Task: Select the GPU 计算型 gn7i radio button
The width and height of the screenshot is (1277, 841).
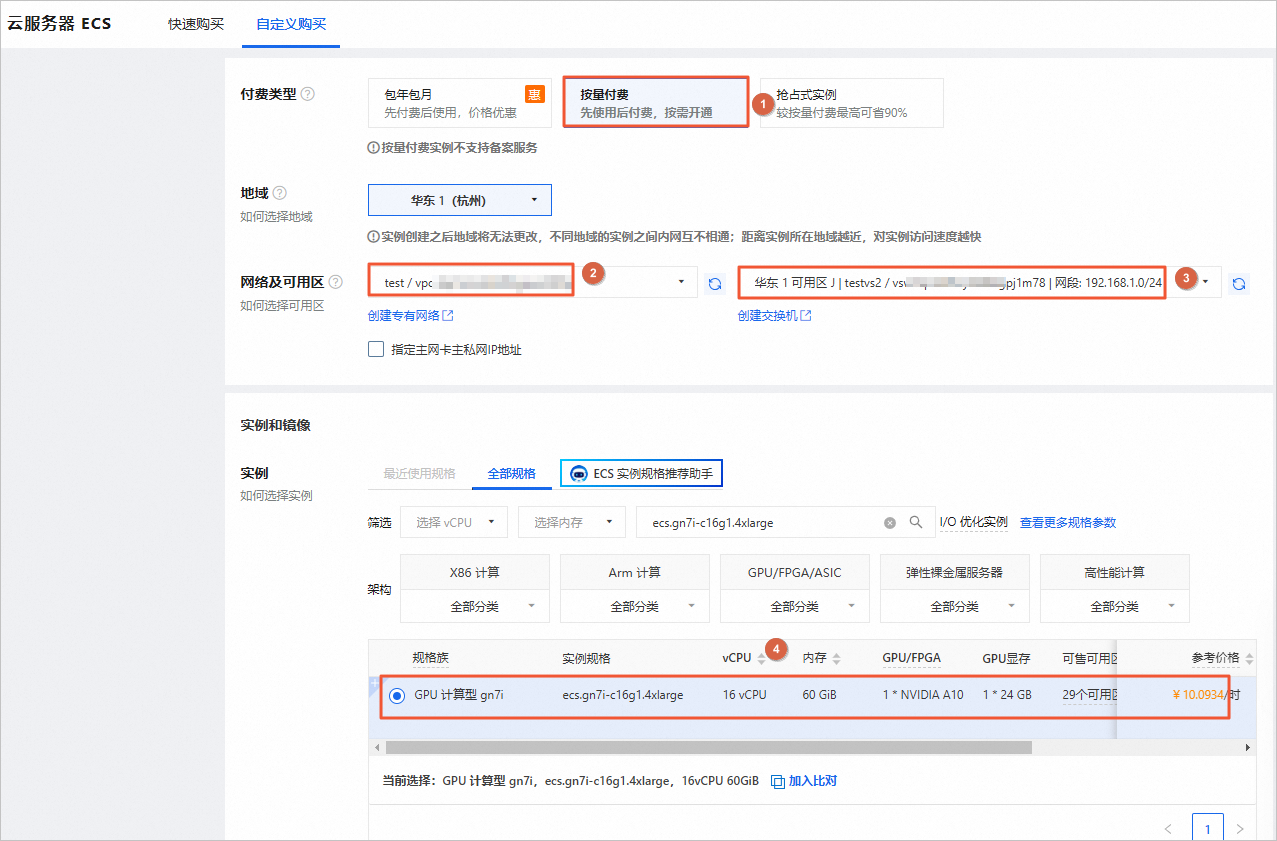Action: point(397,695)
